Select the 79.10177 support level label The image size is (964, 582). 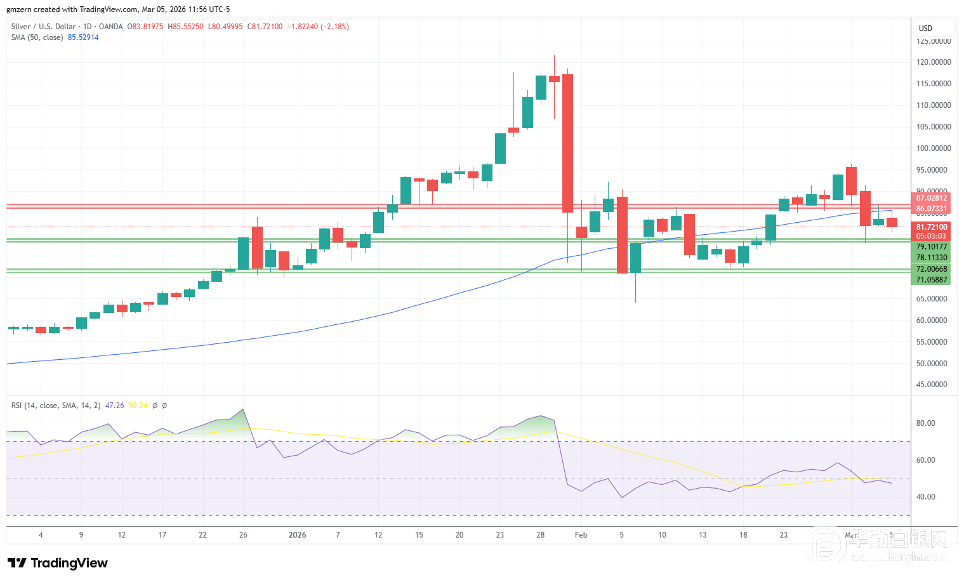(933, 247)
